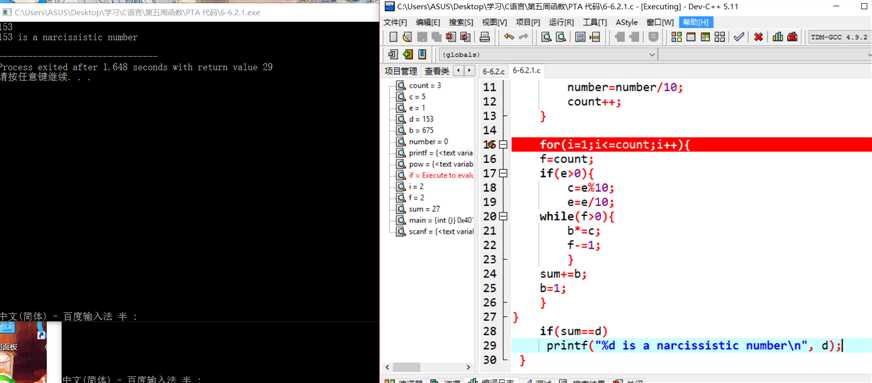Select watch variable 'count = 3'
The image size is (872, 383).
coord(425,86)
